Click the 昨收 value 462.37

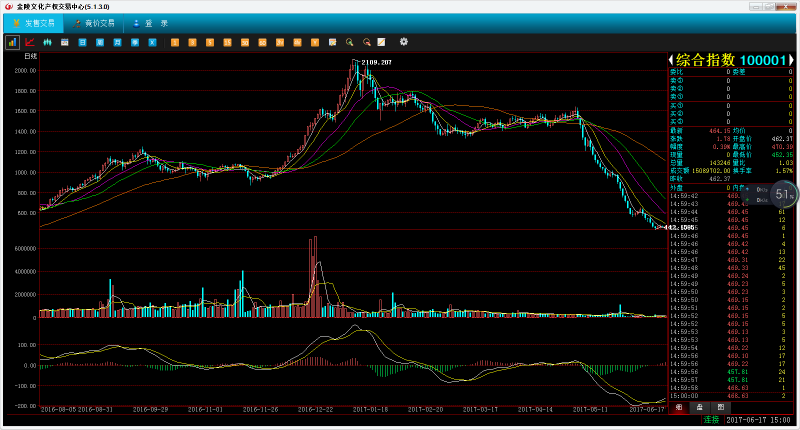[720, 179]
